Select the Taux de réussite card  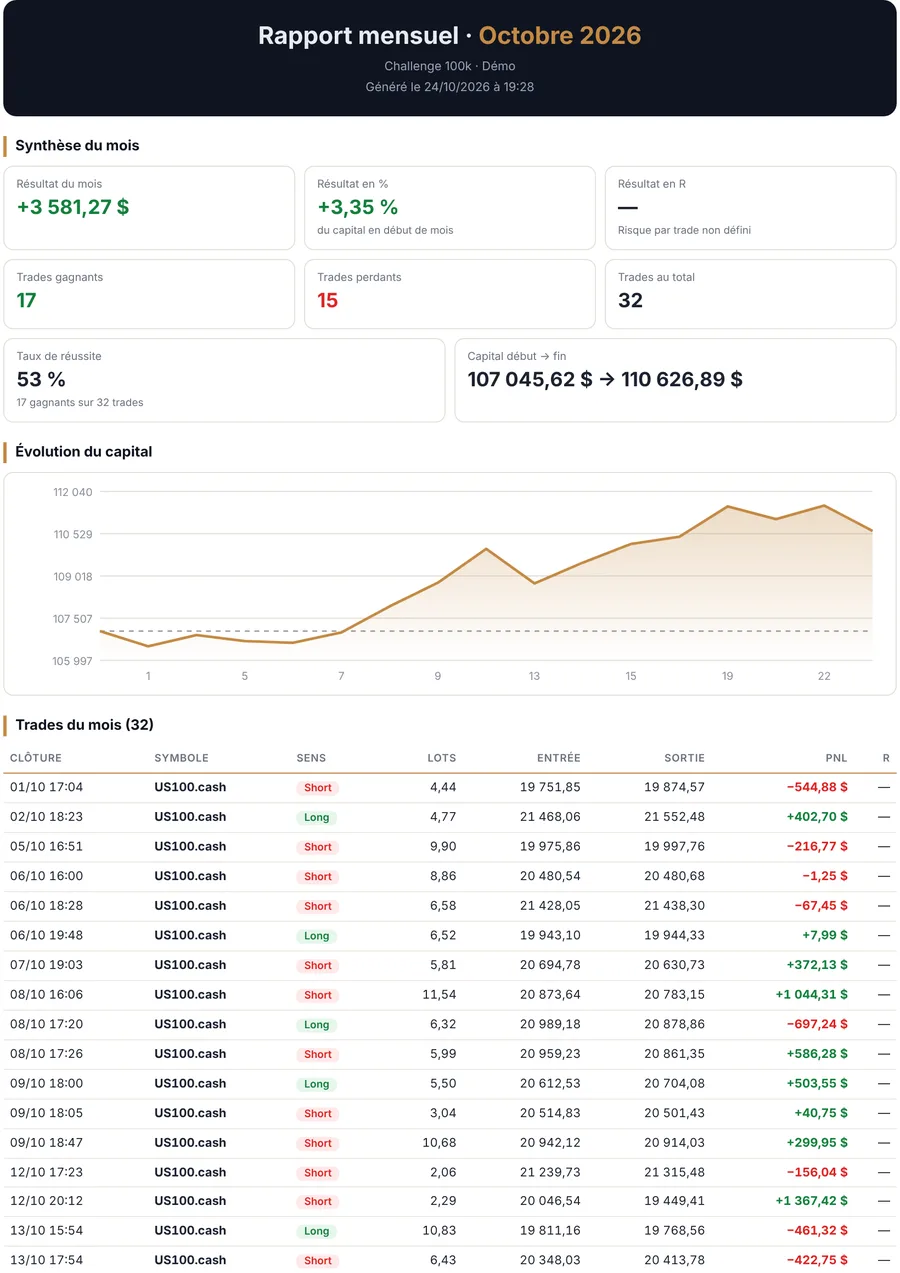coord(224,380)
